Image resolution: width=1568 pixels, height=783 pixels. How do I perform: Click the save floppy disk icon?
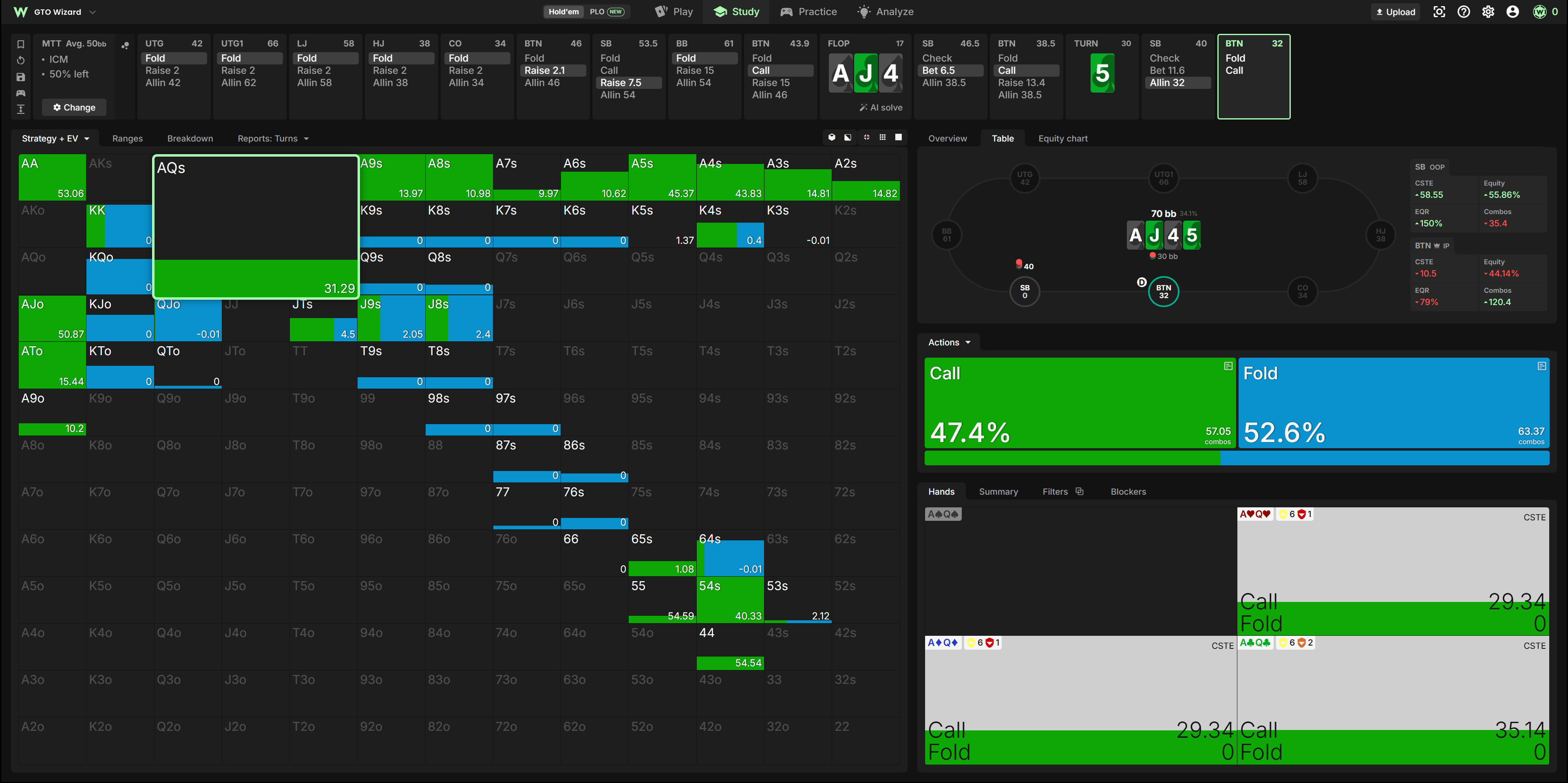tap(21, 77)
